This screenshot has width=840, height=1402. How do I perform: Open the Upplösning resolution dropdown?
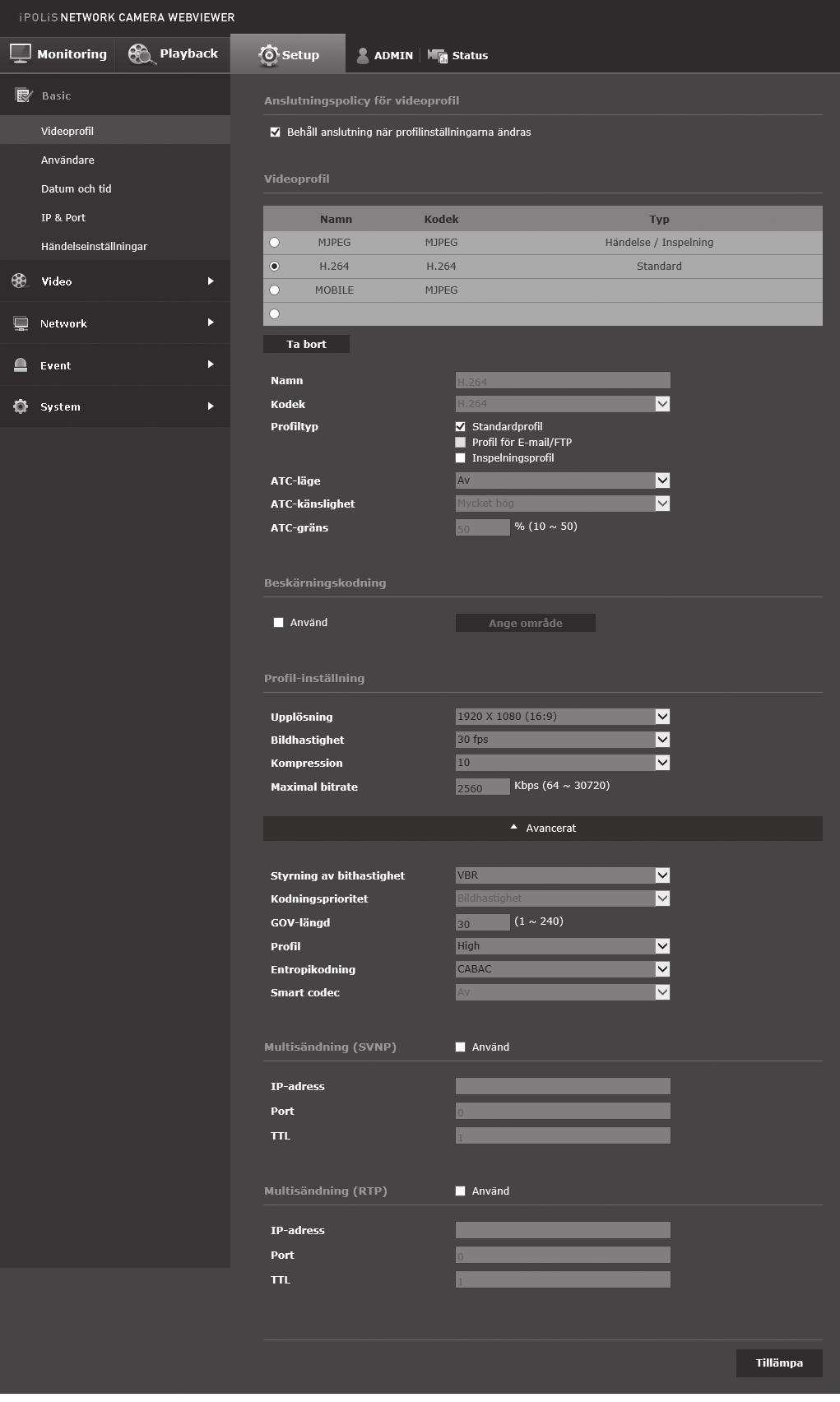(x=563, y=717)
